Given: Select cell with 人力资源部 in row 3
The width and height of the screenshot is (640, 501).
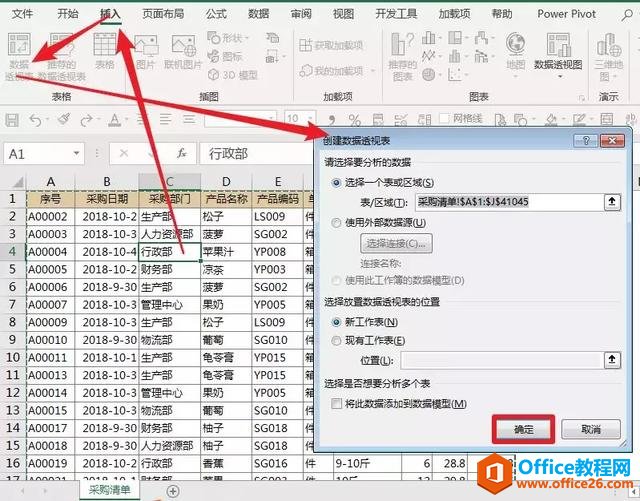Looking at the screenshot, I should 170,234.
